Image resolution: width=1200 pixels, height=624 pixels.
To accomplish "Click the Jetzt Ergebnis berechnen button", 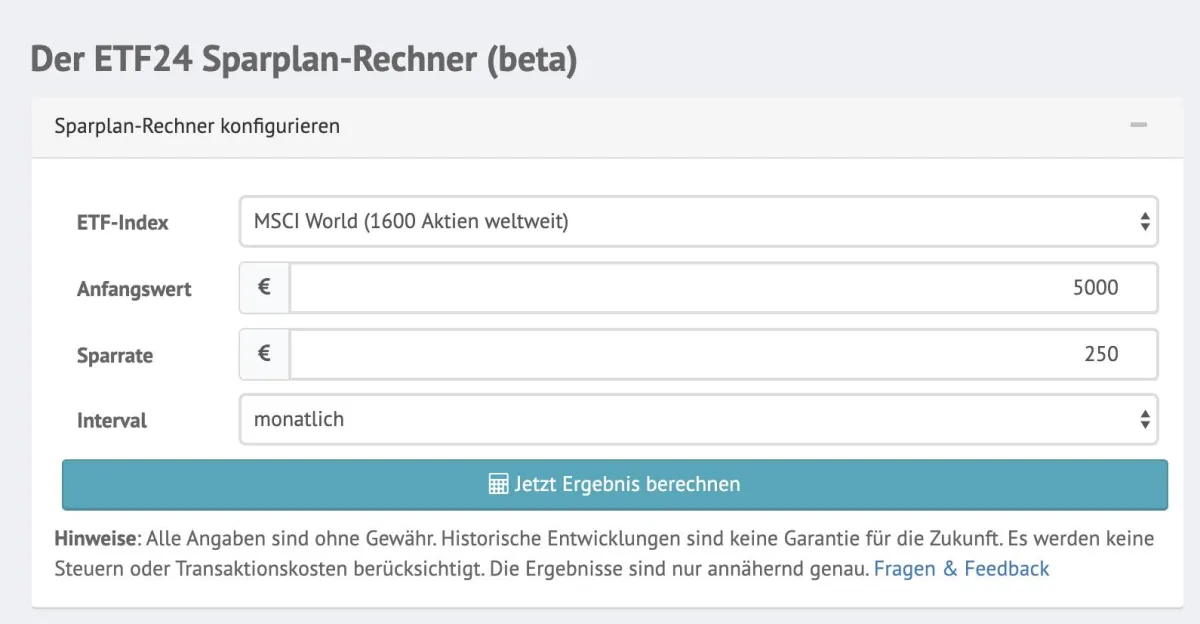I will pos(614,483).
